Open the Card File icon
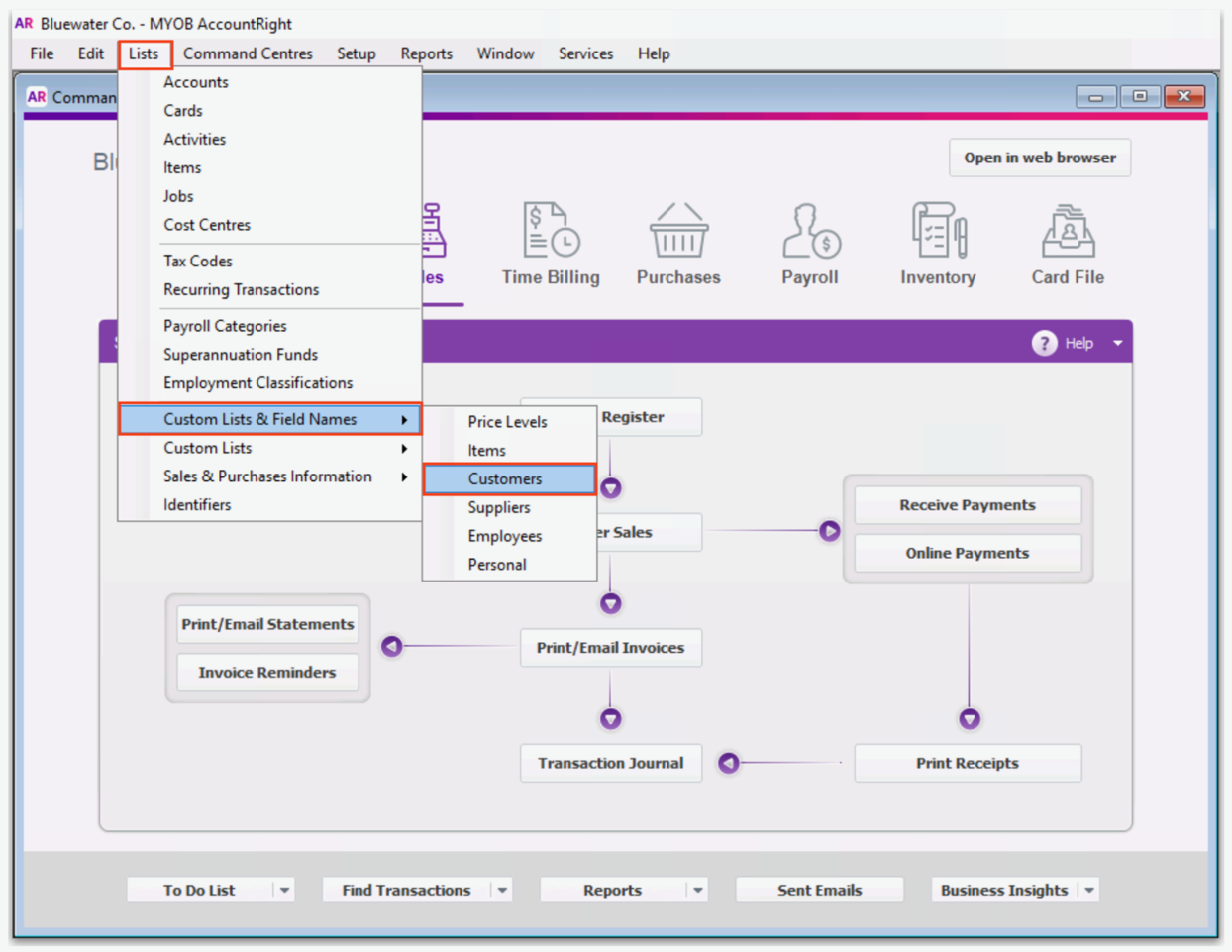 [1068, 230]
